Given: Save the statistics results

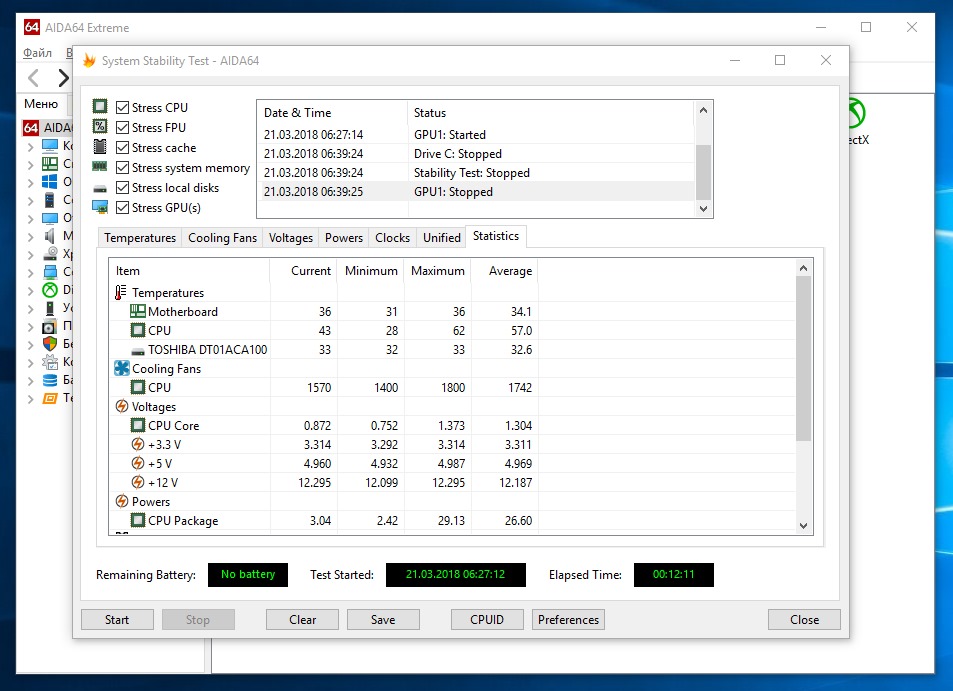Looking at the screenshot, I should [x=383, y=619].
